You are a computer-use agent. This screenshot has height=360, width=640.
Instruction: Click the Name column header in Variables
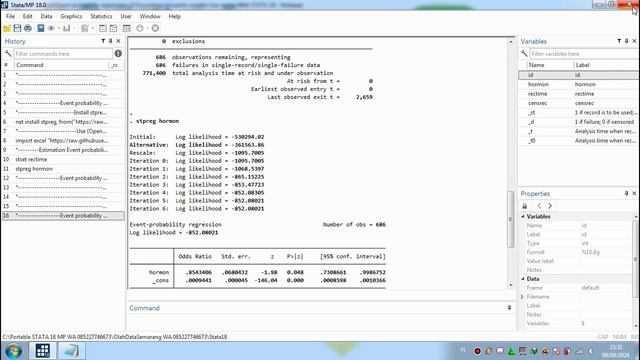[x=549, y=65]
